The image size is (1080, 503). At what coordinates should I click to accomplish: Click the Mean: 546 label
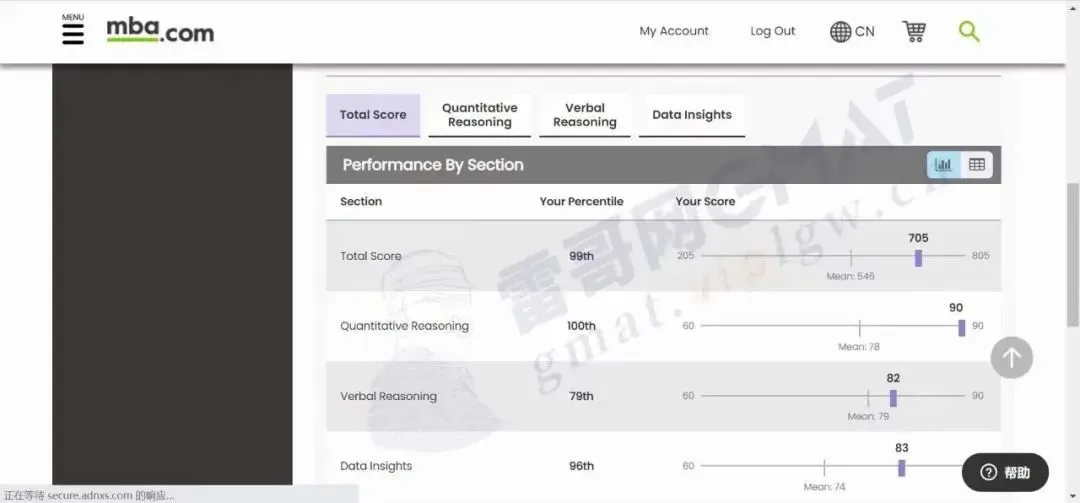tap(851, 276)
